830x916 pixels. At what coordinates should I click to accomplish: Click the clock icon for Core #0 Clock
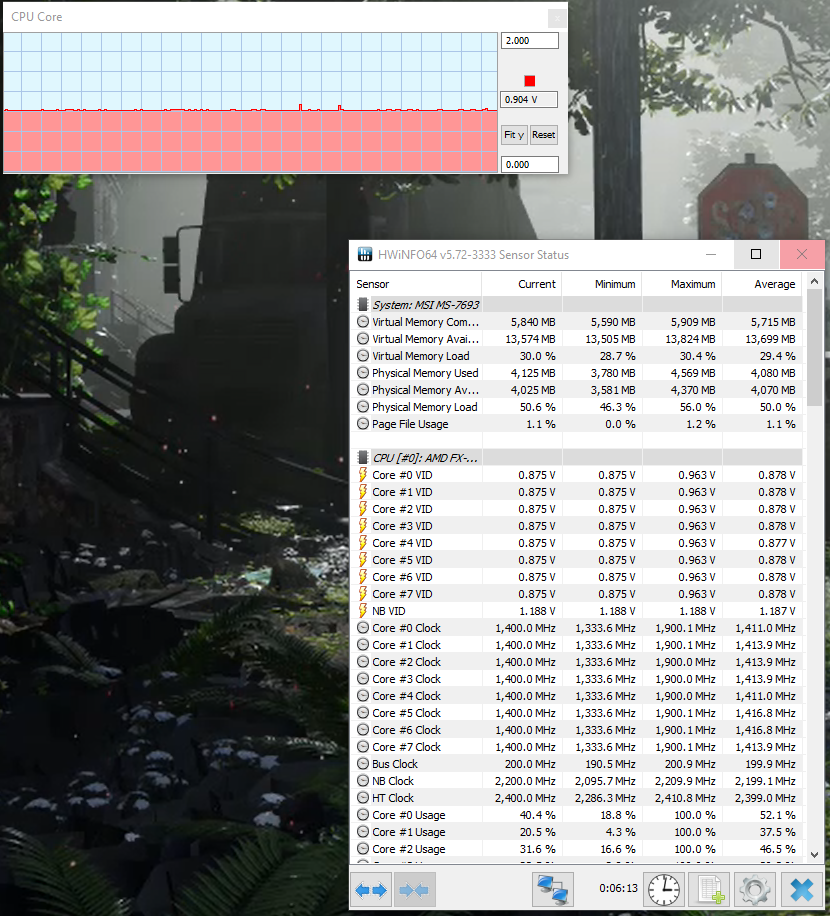pos(363,628)
